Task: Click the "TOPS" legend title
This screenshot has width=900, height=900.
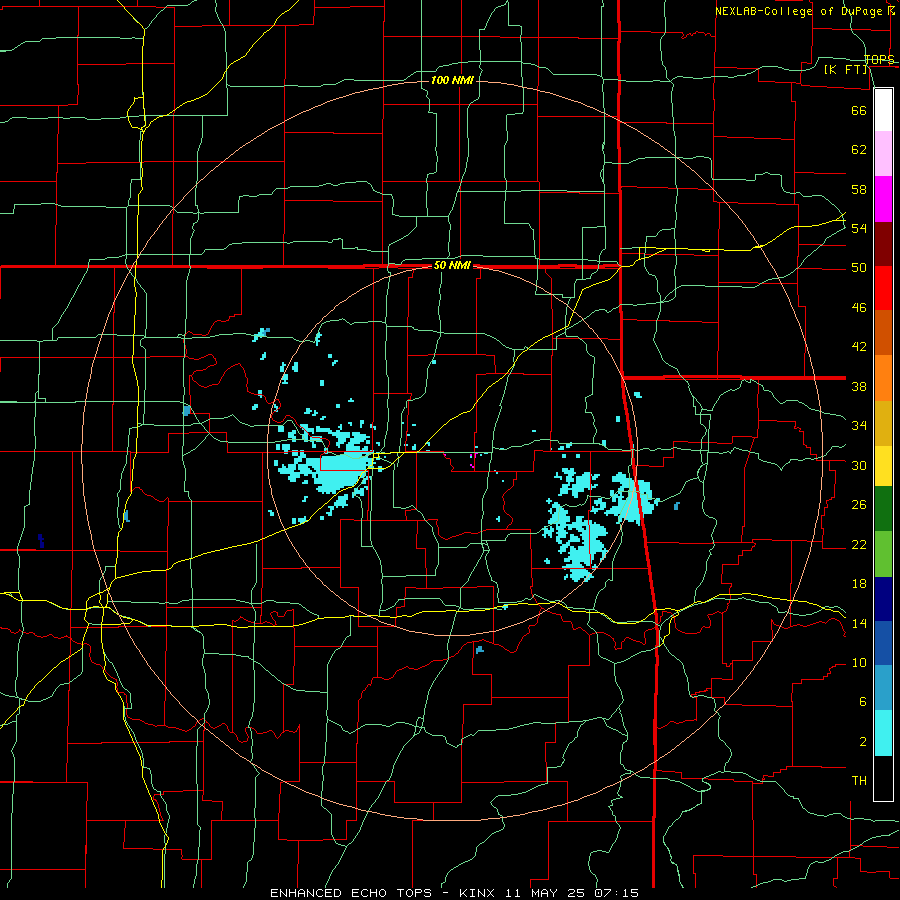Action: pos(879,60)
